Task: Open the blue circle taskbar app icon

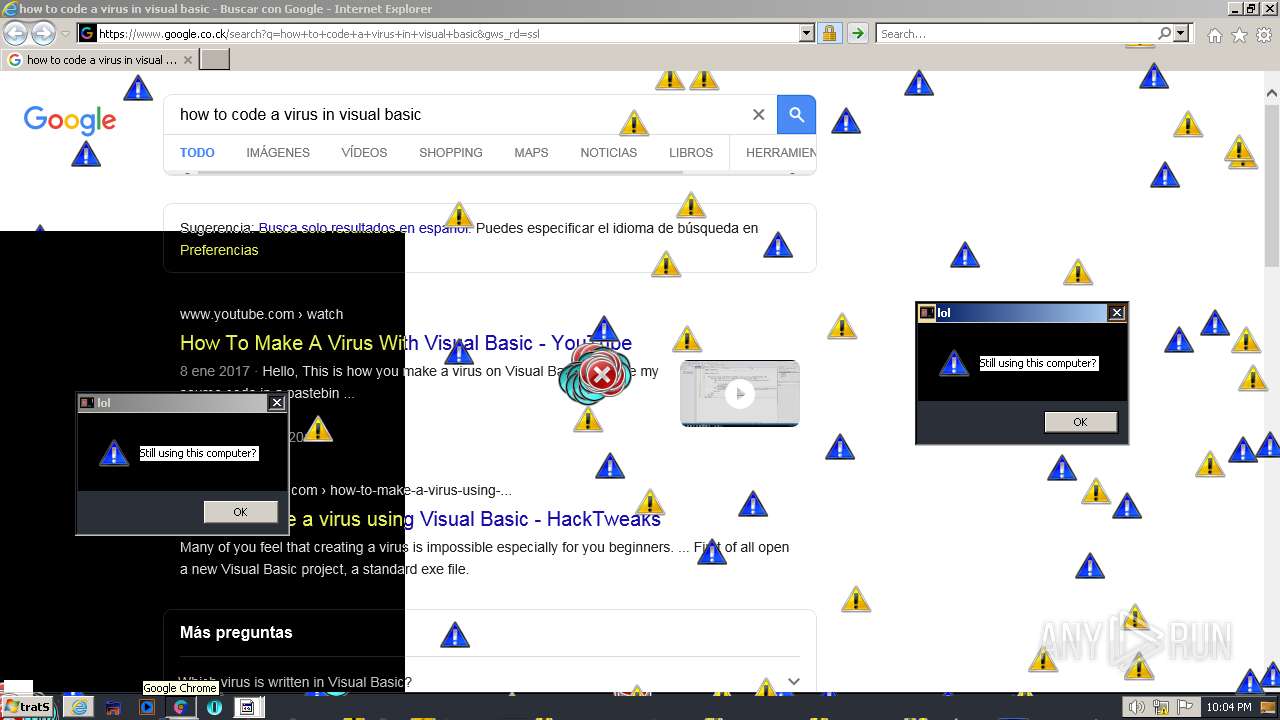Action: click(214, 707)
